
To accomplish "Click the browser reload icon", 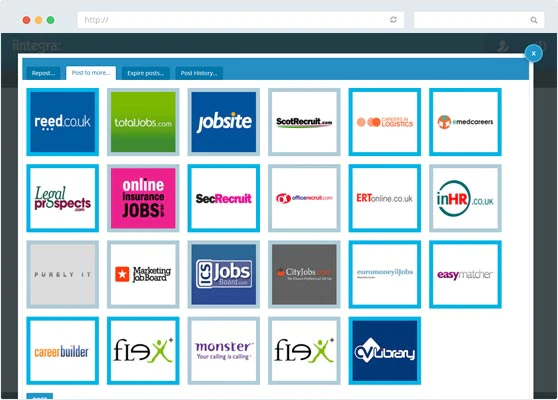I will [x=393, y=20].
